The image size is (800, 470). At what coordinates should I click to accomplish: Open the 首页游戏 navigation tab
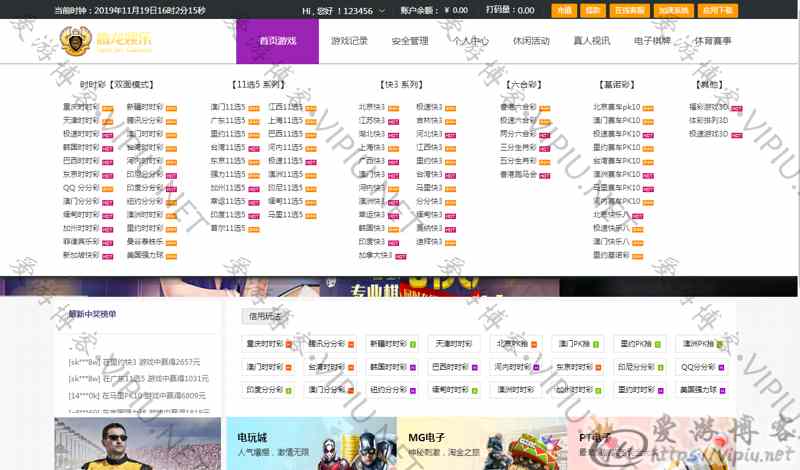click(278, 41)
